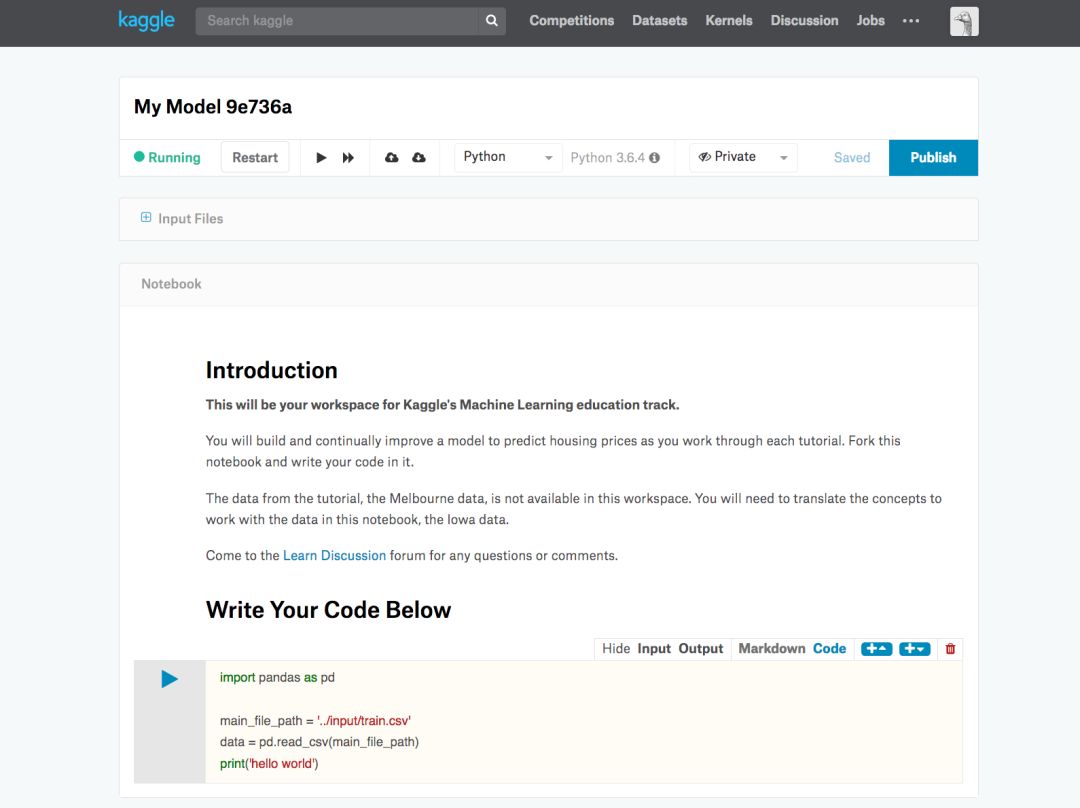Run all cells with the fast-forward icon

(348, 158)
